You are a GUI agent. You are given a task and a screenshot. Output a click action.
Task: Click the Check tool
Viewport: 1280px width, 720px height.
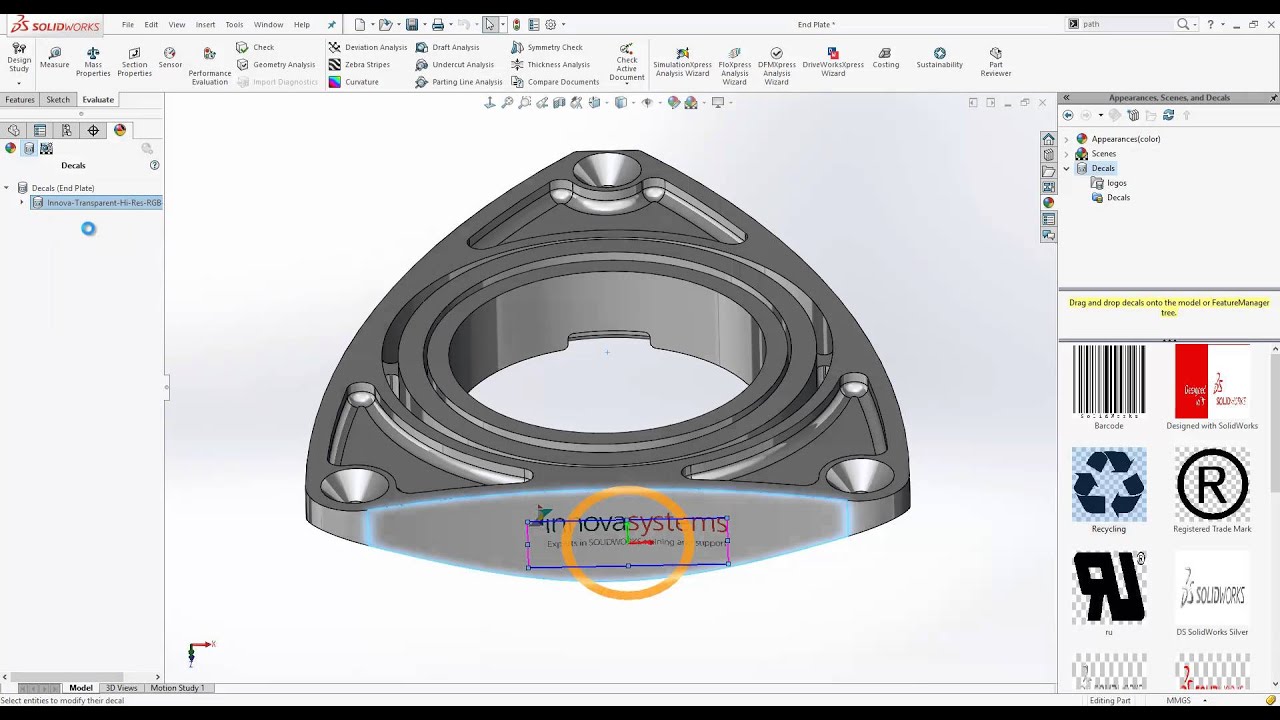point(255,47)
